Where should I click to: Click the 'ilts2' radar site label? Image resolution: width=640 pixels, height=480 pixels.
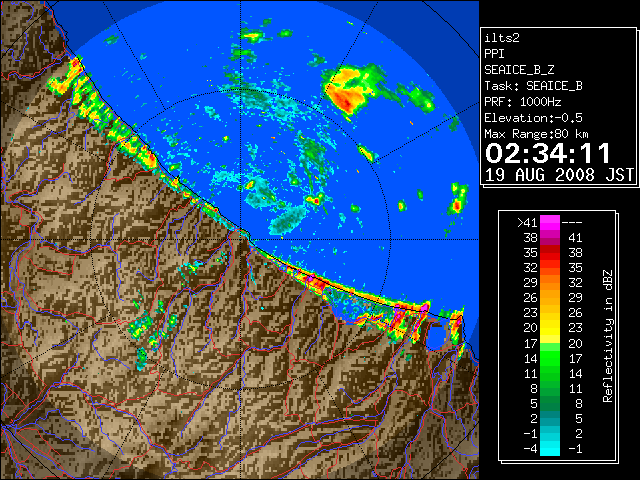(502, 38)
